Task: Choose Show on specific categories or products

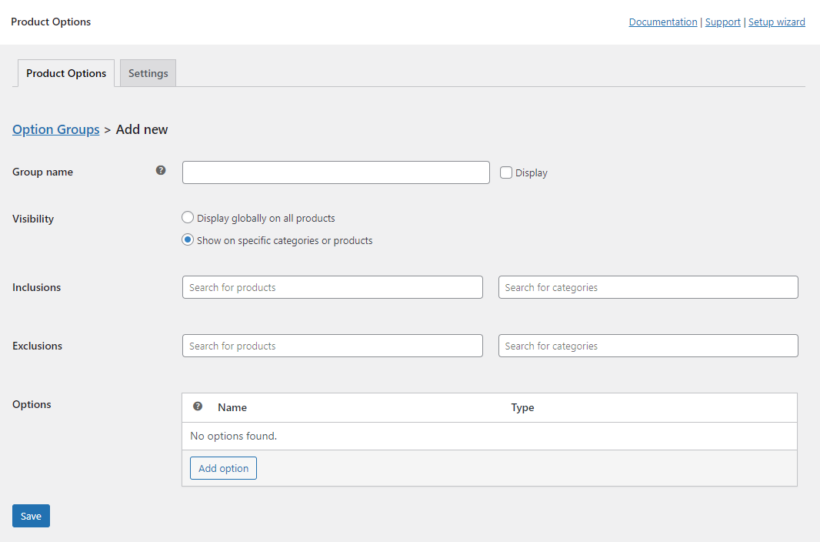Action: [187, 240]
